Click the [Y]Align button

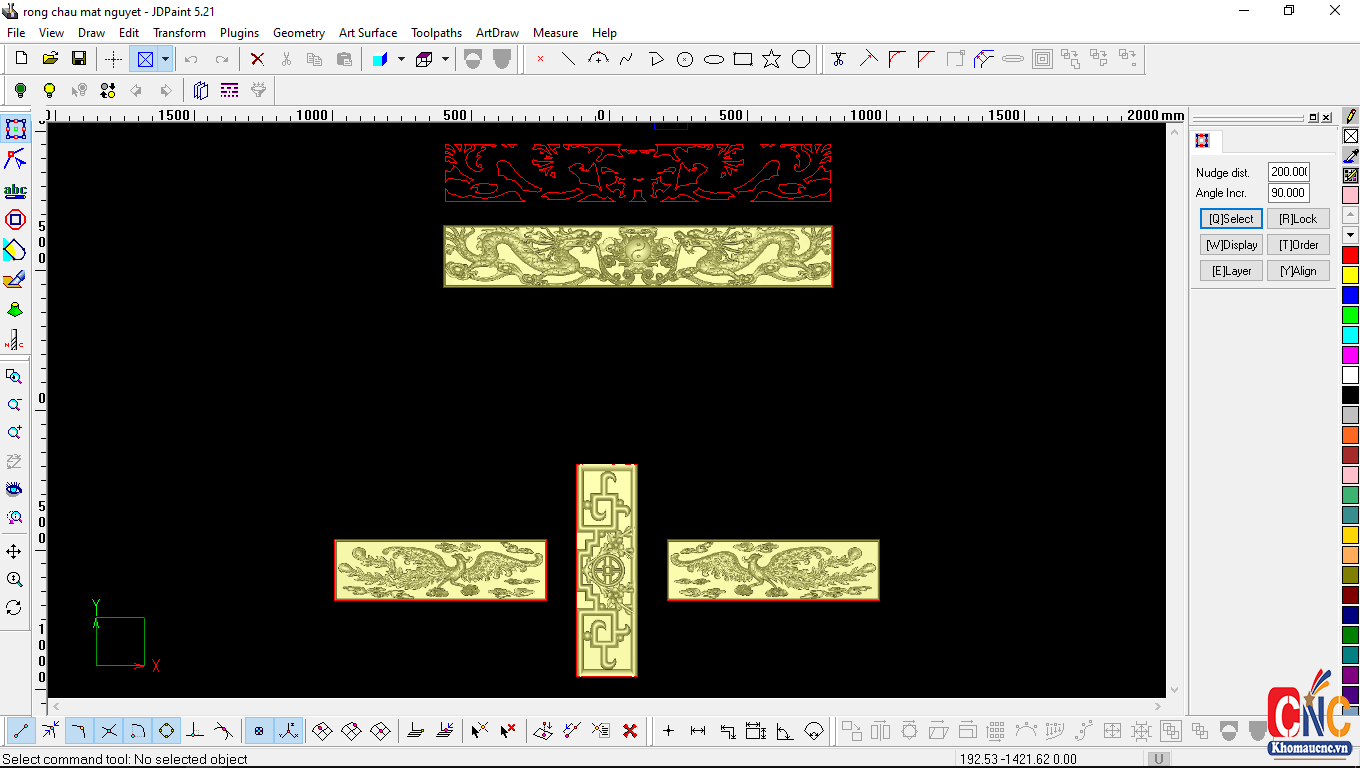point(1298,271)
